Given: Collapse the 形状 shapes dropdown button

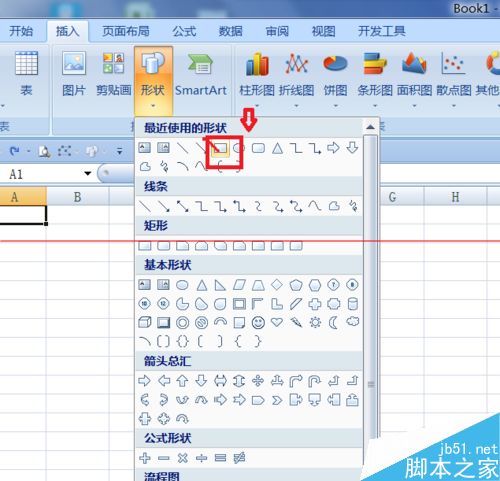Looking at the screenshot, I should 153,80.
